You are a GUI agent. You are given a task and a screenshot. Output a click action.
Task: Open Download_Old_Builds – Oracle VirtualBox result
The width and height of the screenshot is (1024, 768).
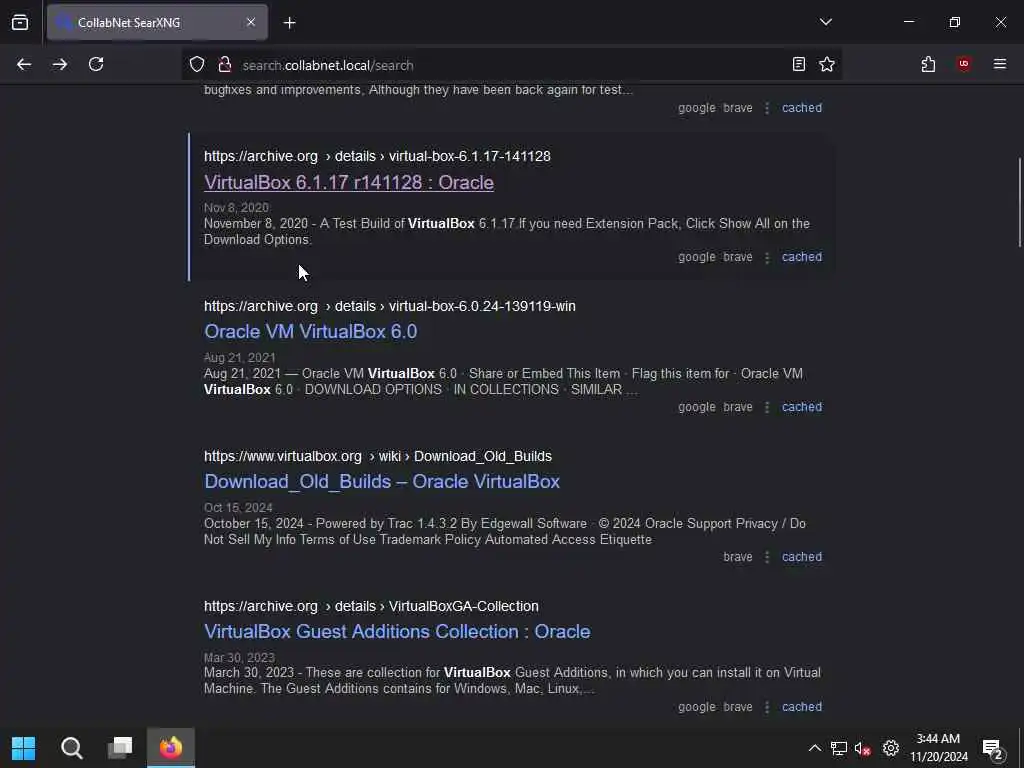pyautogui.click(x=382, y=482)
